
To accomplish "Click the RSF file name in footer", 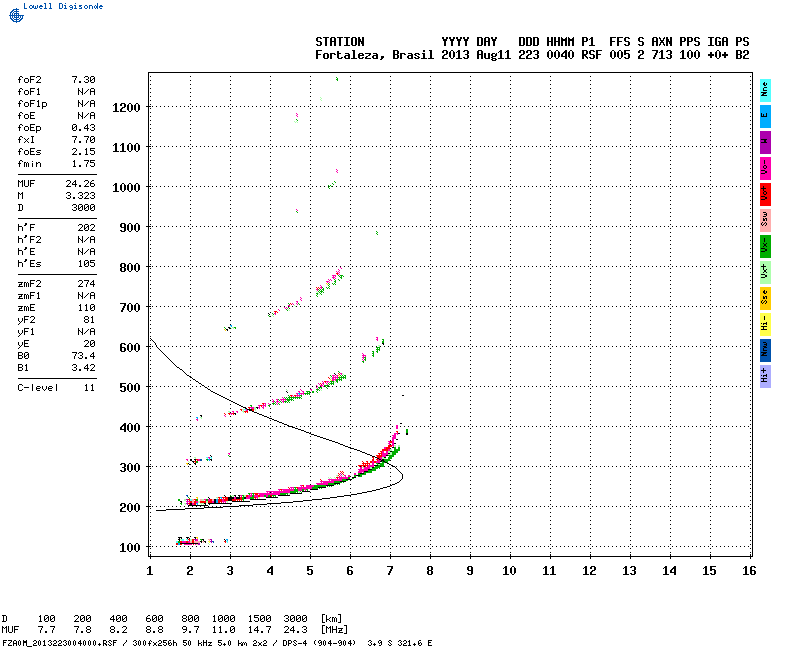I will click(60, 643).
